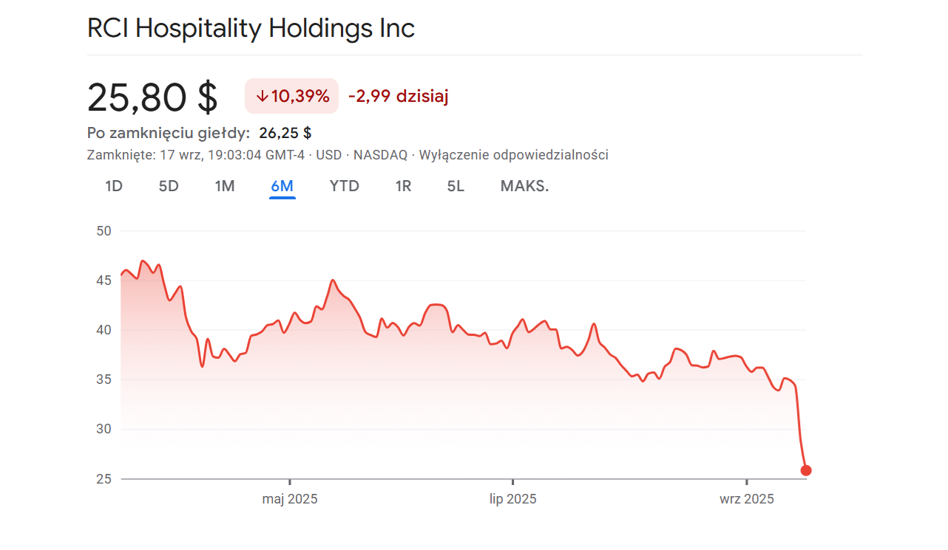Click the 10,39% change badge
948x550 pixels.
click(292, 97)
